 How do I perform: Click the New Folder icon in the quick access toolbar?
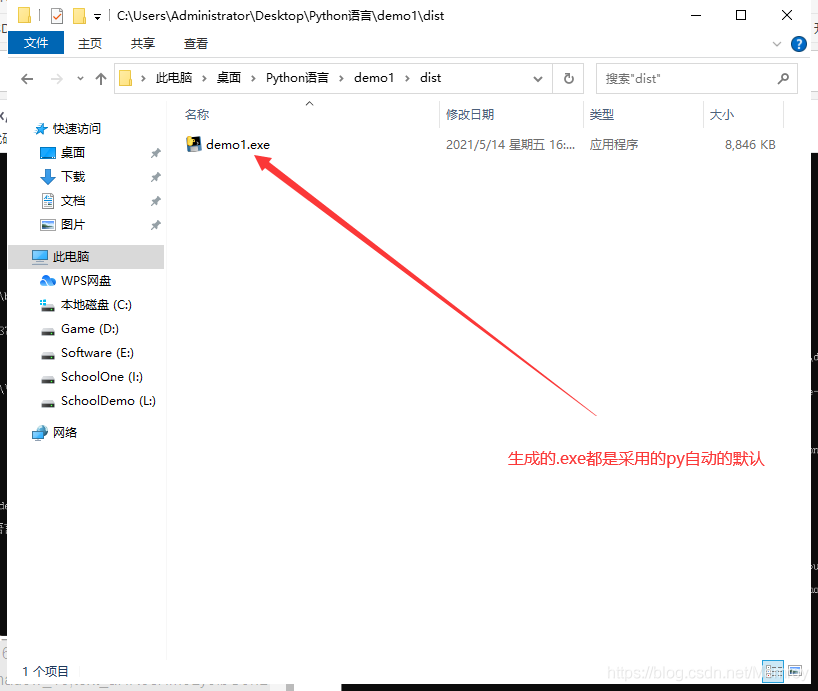pos(80,16)
